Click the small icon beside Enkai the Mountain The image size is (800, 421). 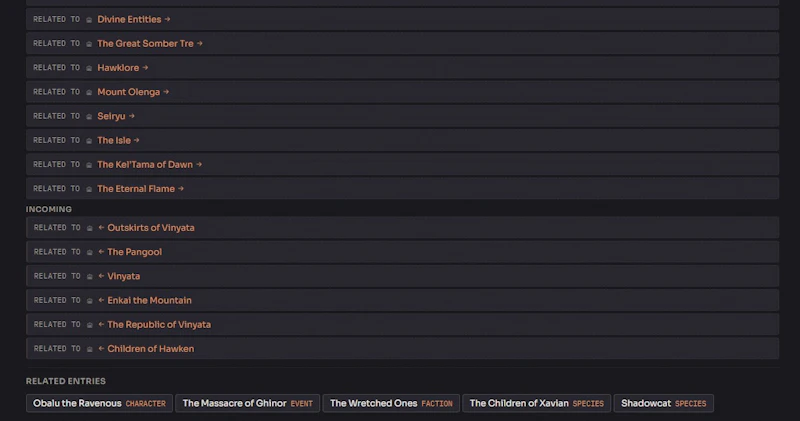point(89,301)
